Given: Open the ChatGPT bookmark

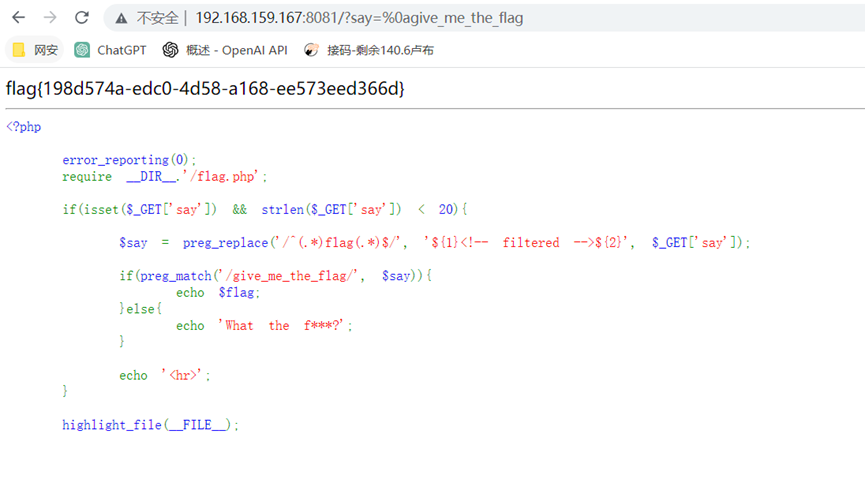Looking at the screenshot, I should [x=110, y=50].
